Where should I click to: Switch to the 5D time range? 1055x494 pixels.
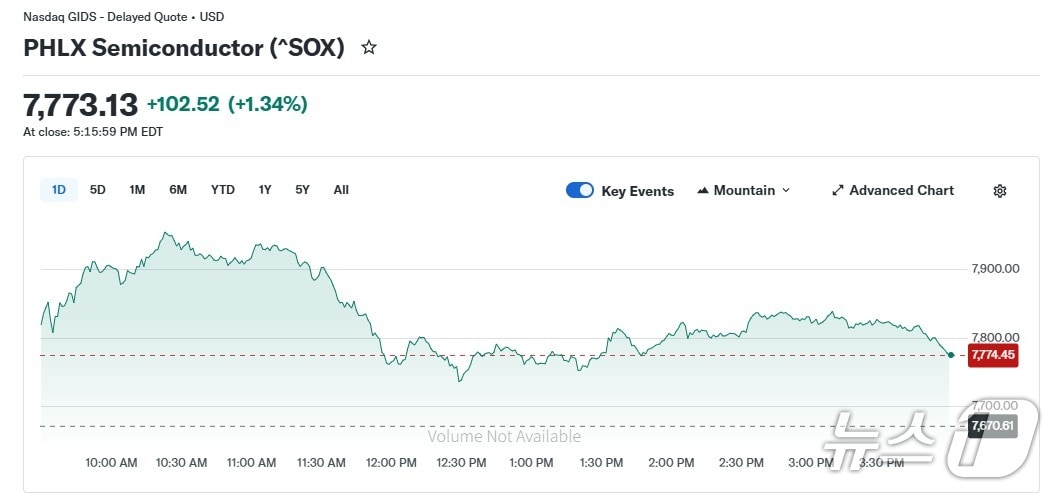click(98, 190)
